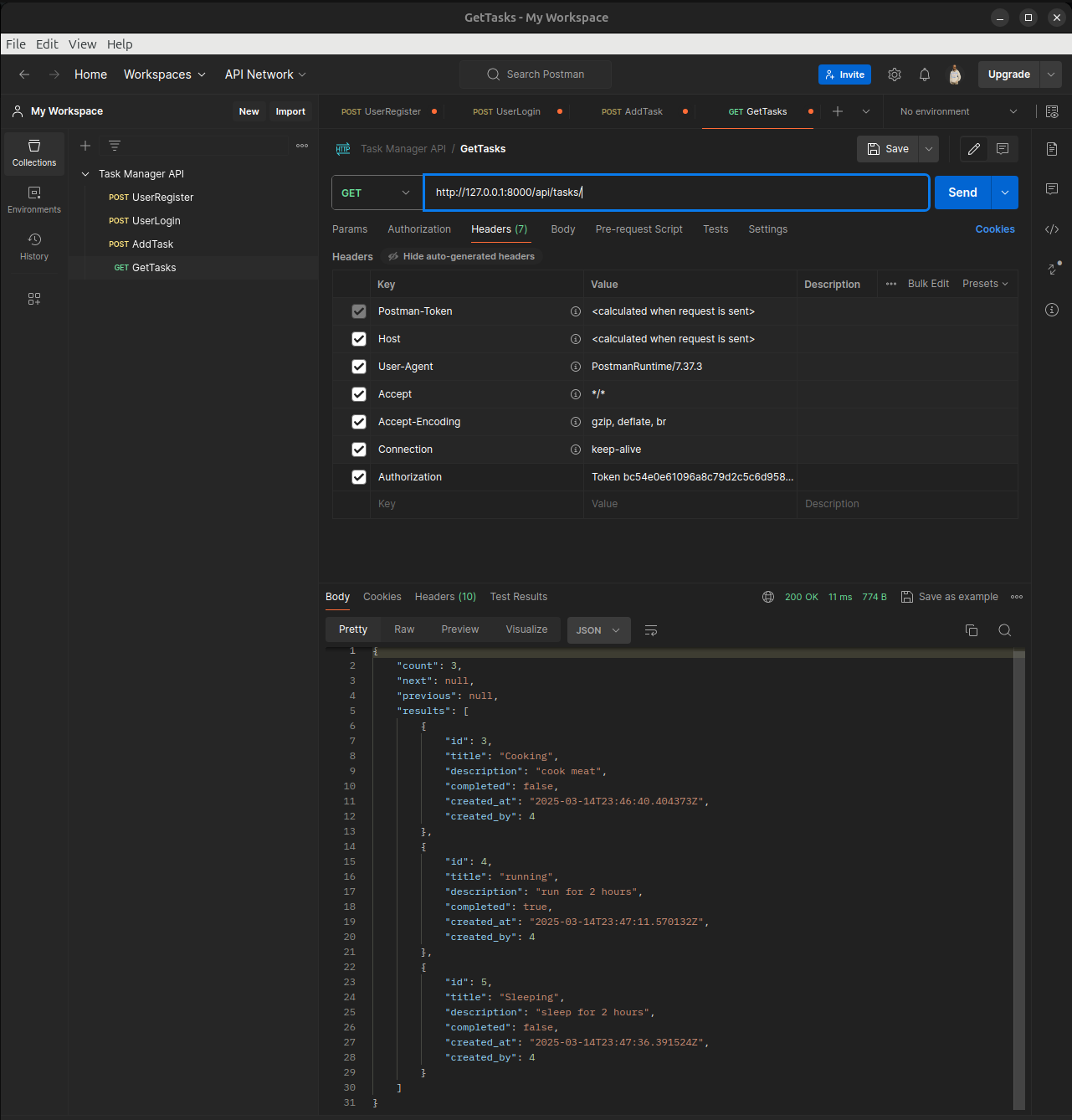Disable the Connection header checkbox
Viewport: 1072px width, 1120px height.
pyautogui.click(x=359, y=450)
